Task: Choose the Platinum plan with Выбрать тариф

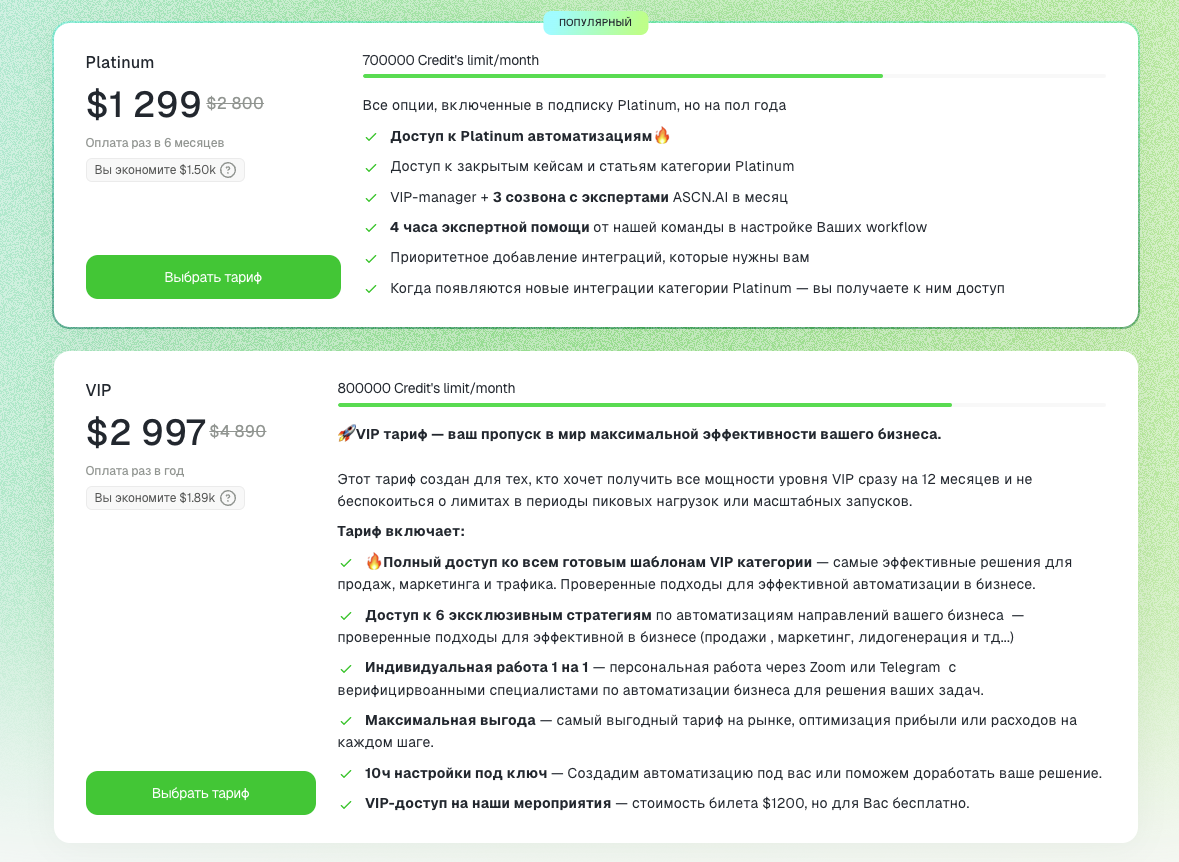Action: click(x=213, y=277)
